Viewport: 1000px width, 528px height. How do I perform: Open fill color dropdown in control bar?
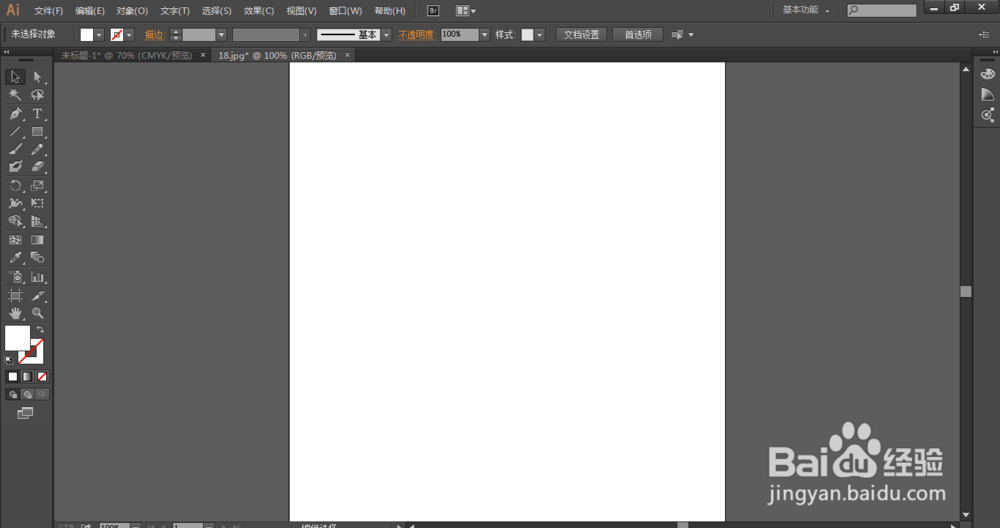(x=99, y=35)
